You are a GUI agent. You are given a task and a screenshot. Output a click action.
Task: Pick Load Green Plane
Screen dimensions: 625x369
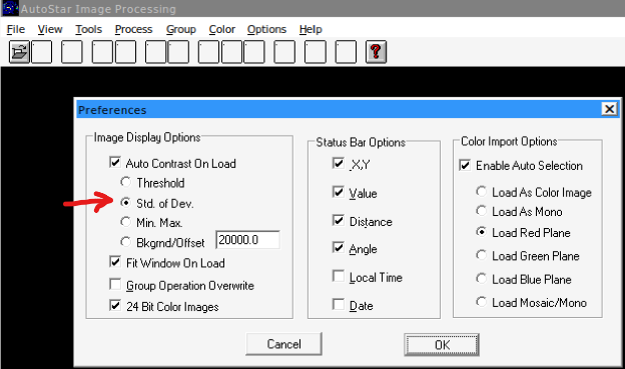(x=482, y=255)
